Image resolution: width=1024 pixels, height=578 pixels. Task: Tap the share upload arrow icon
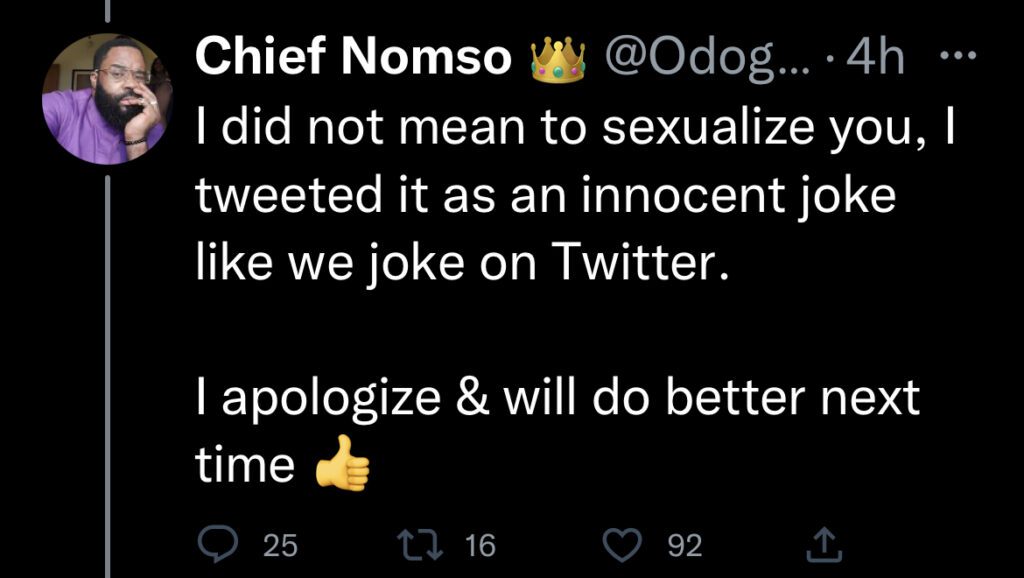[x=820, y=544]
